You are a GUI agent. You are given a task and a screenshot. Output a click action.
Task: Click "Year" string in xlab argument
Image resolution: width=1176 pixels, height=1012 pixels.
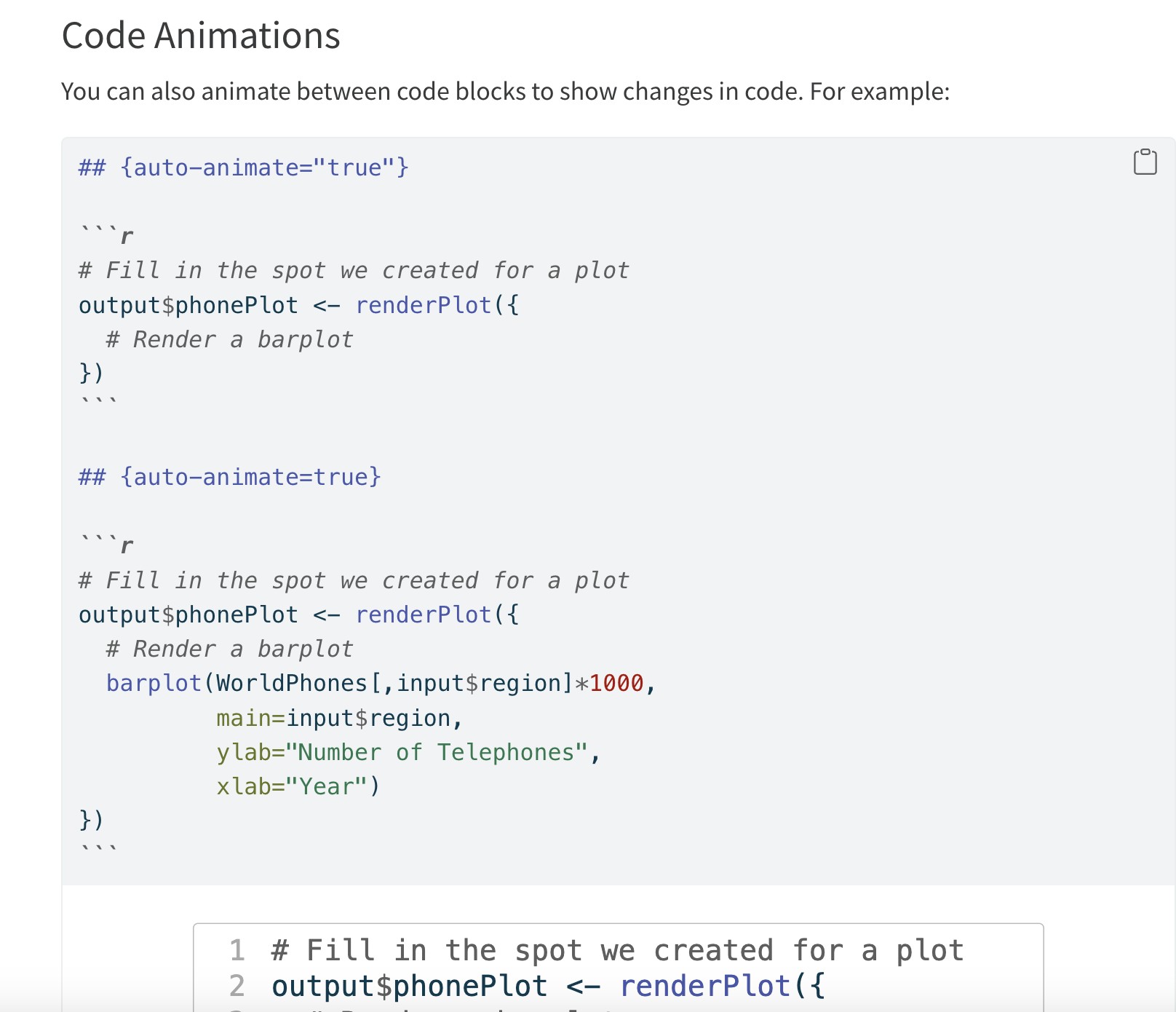coord(327,786)
